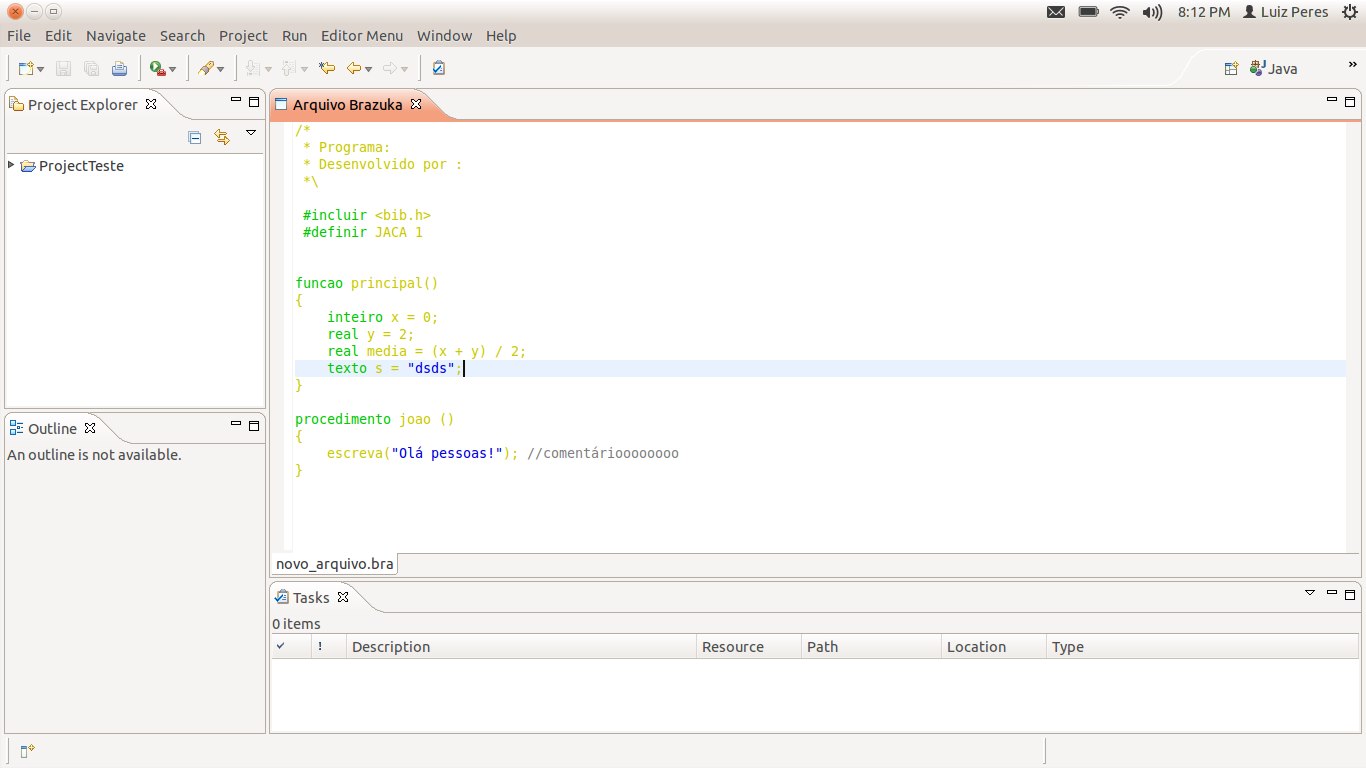Open the New wizard dropdown arrow
1366x768 pixels.
(41, 69)
